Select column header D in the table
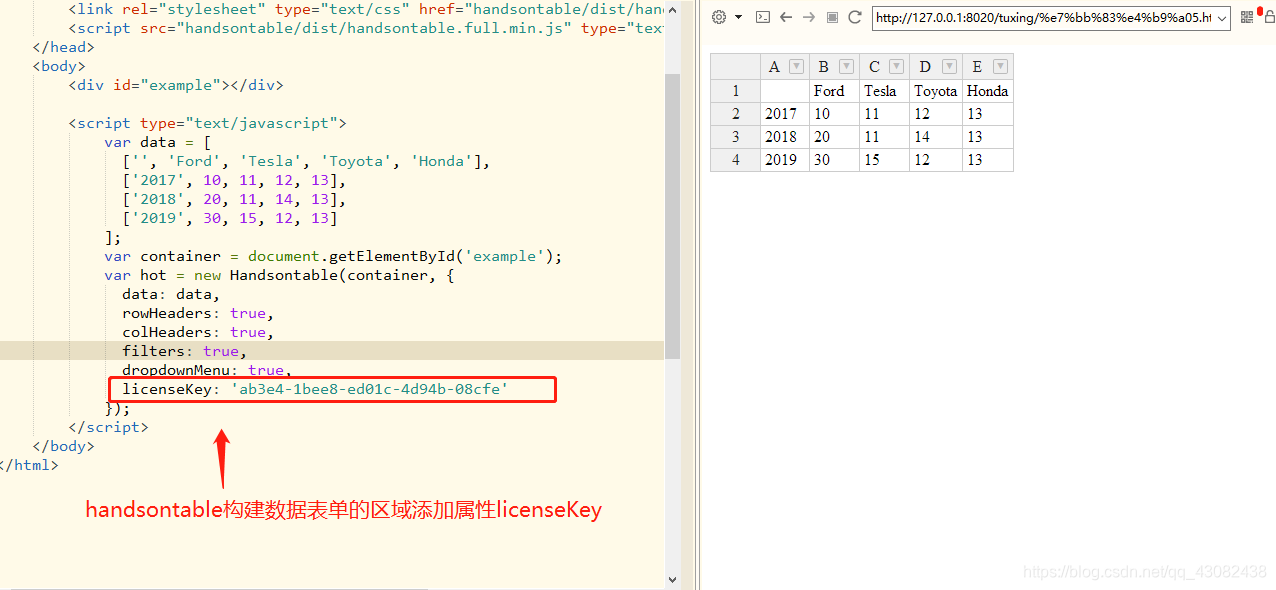The width and height of the screenshot is (1276, 590). pyautogui.click(x=925, y=67)
